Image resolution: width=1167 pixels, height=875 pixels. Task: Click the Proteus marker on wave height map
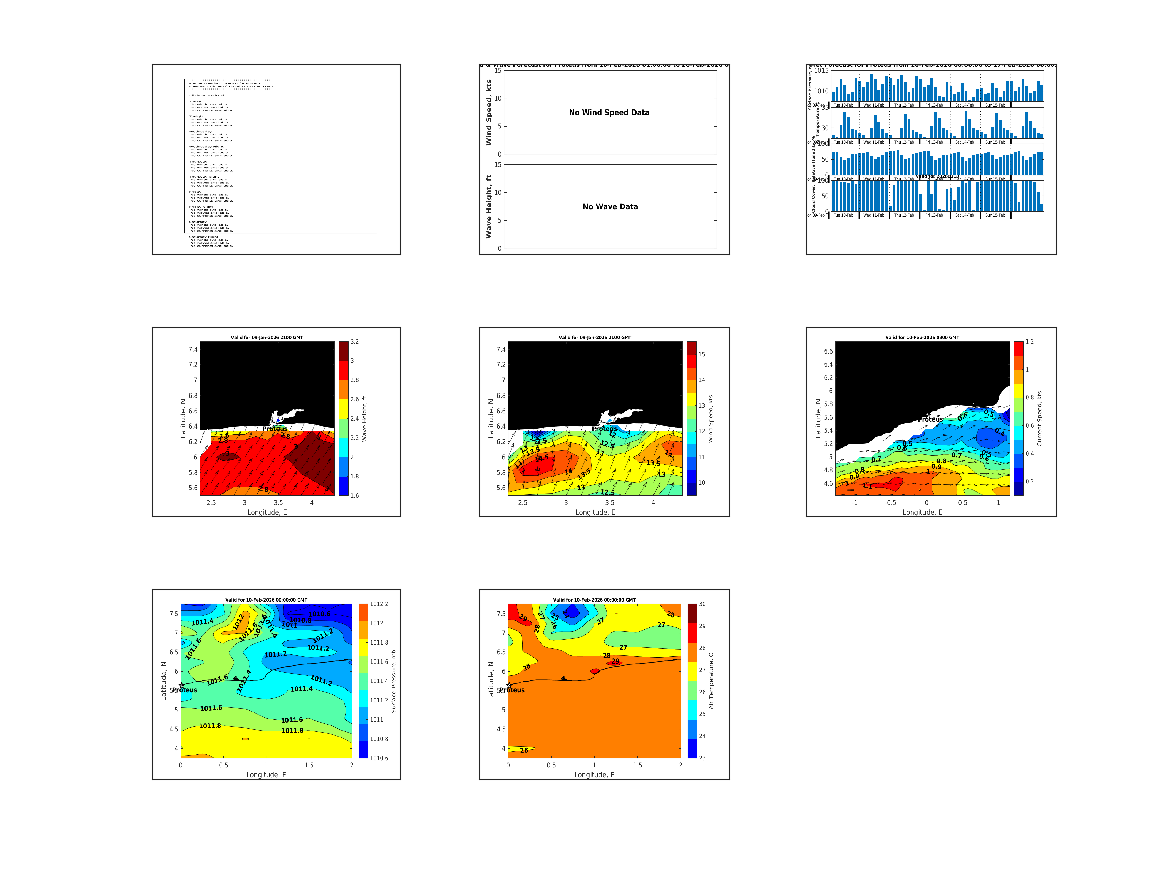274,428
